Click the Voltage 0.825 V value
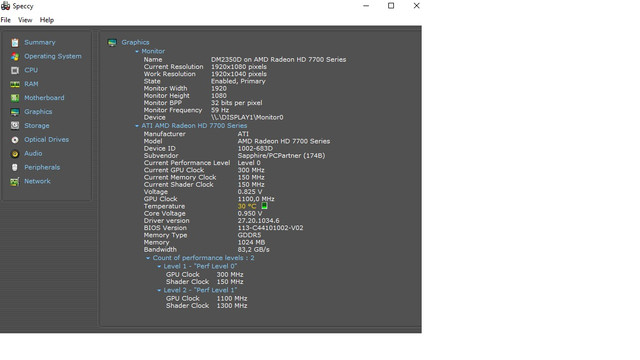Image resolution: width=640 pixels, height=360 pixels. pos(250,192)
